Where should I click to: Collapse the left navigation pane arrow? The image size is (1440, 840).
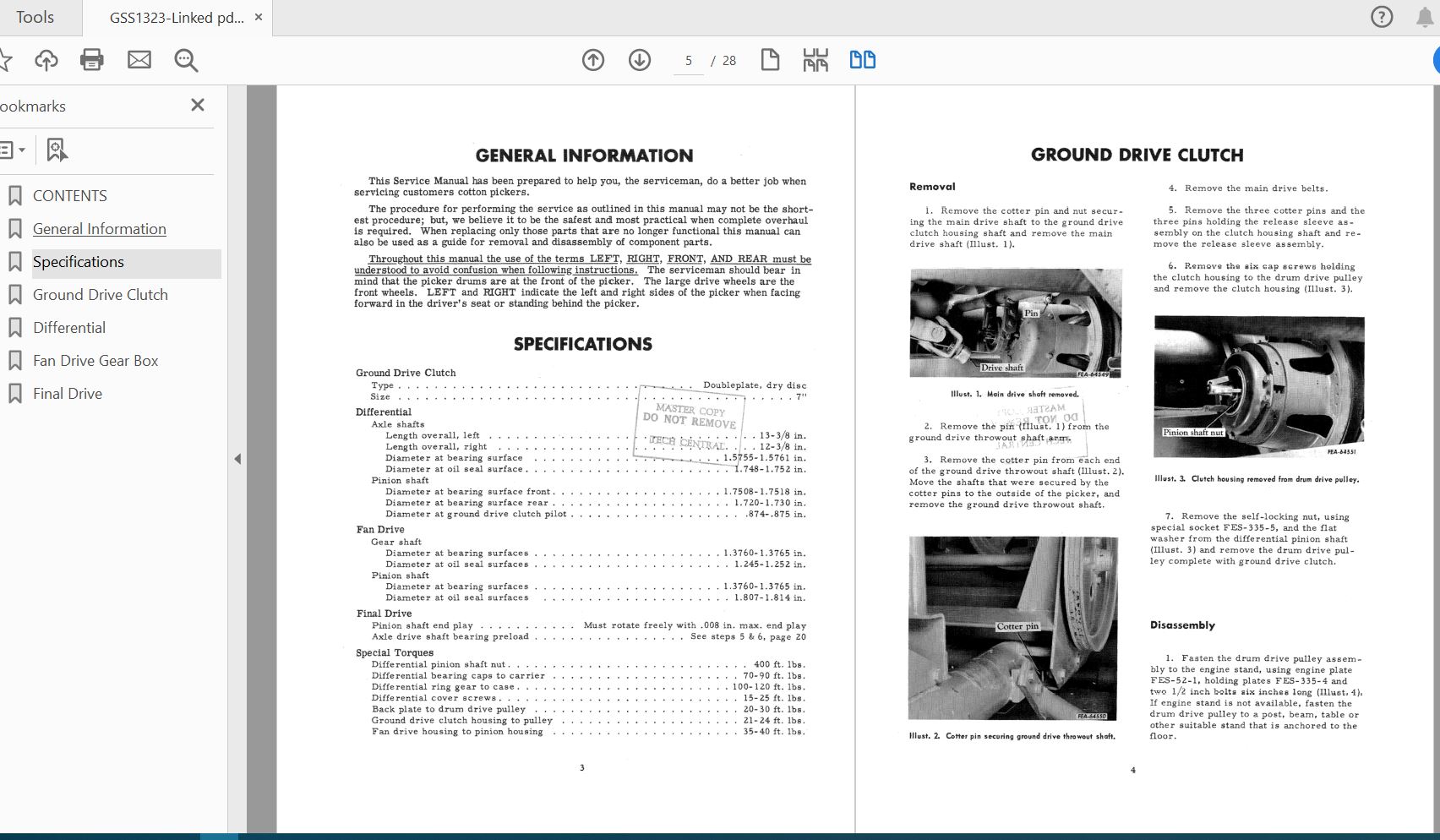237,459
